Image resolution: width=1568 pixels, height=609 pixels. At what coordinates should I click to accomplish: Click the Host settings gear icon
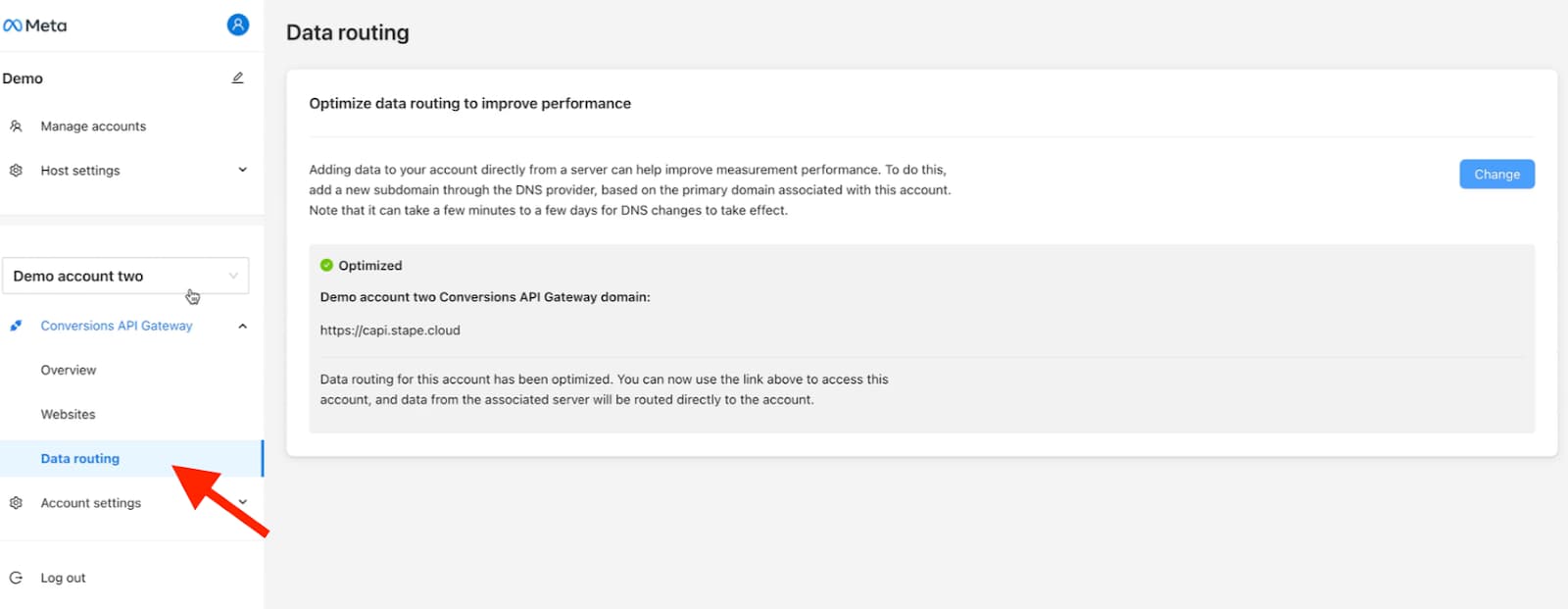click(16, 170)
